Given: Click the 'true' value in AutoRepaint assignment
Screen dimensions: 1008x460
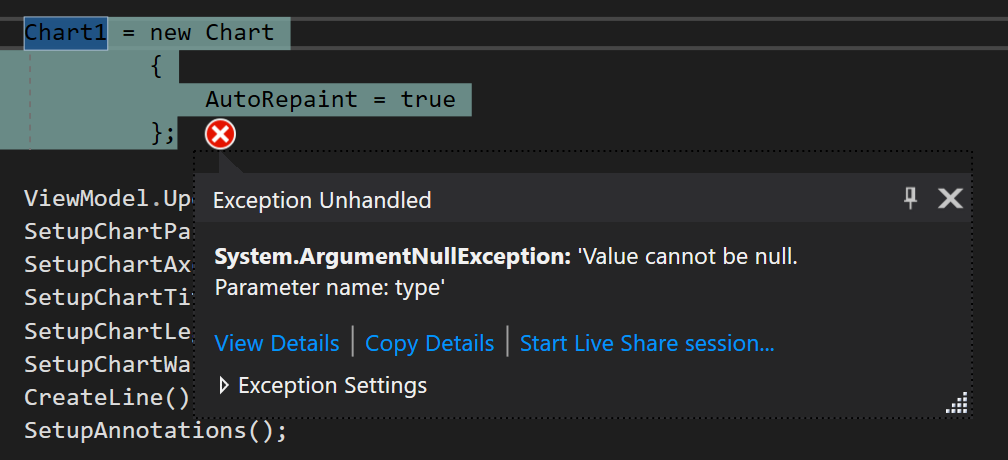Looking at the screenshot, I should pos(428,100).
